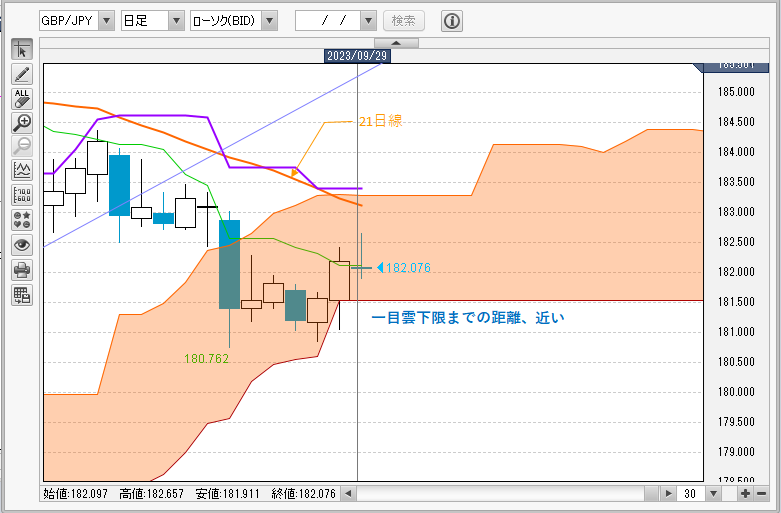This screenshot has width=781, height=513.
Task: Click the 184.500 price axis label
Action: click(x=736, y=122)
